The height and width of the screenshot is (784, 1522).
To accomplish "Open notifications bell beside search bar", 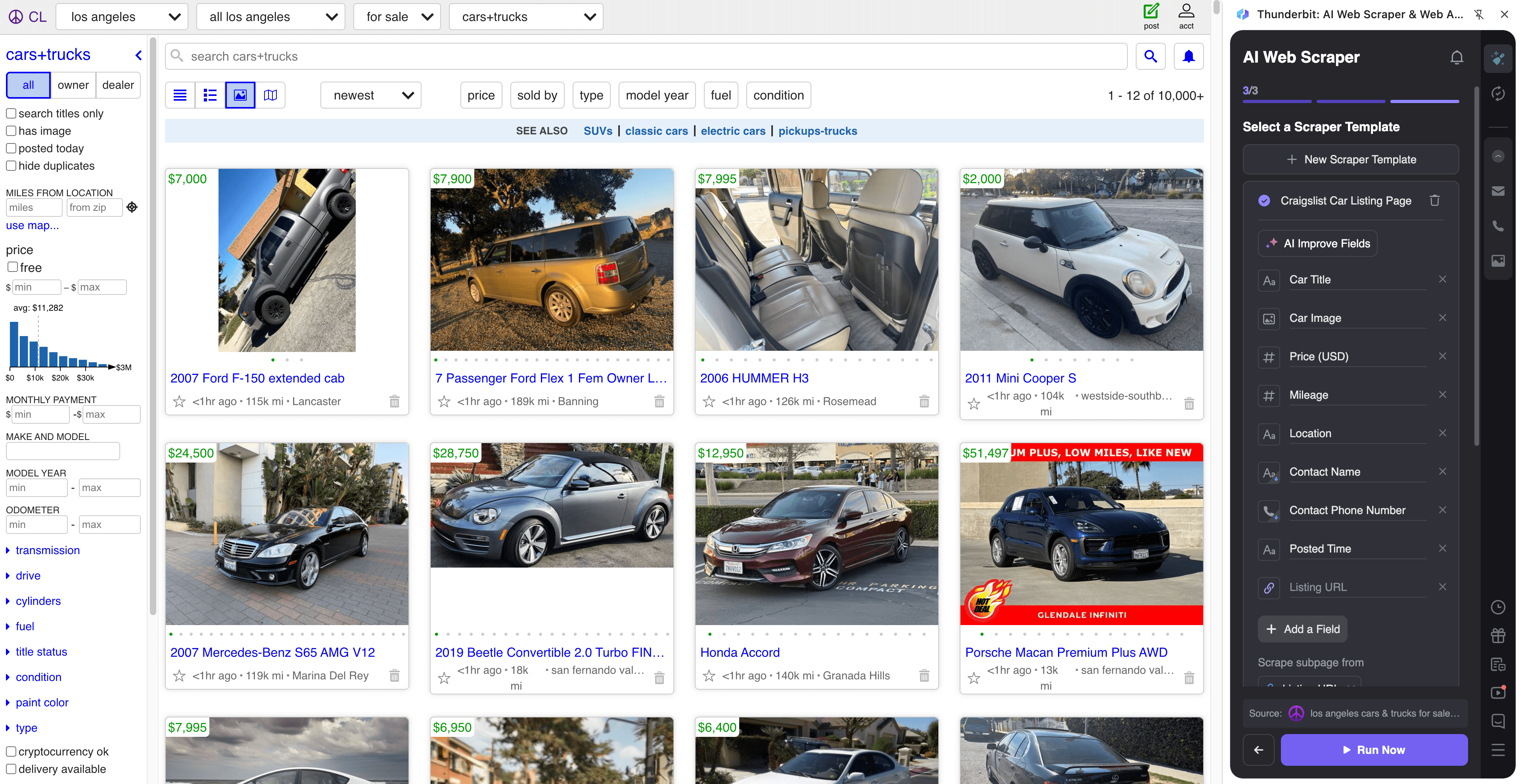I will pyautogui.click(x=1188, y=56).
